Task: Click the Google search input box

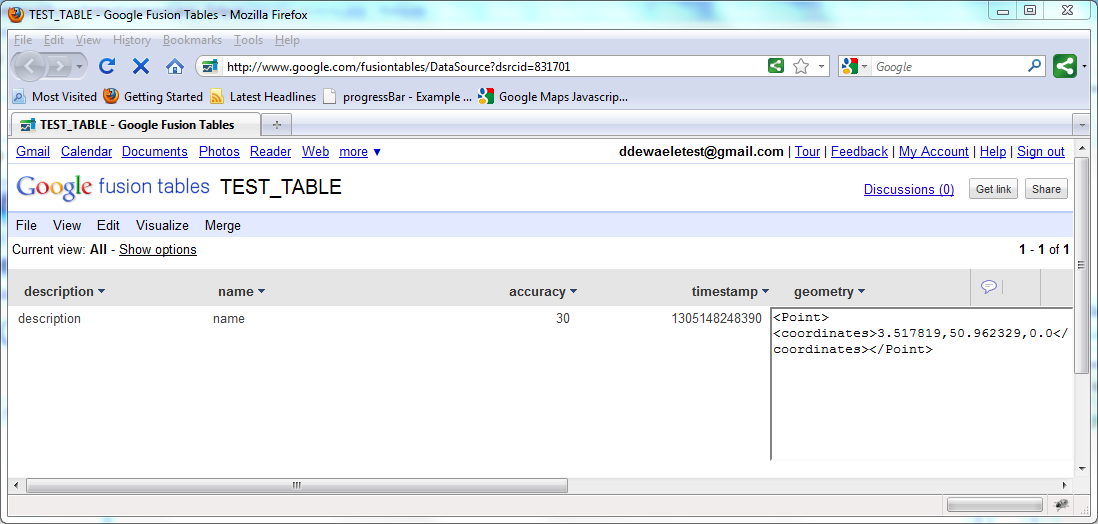Action: click(949, 67)
